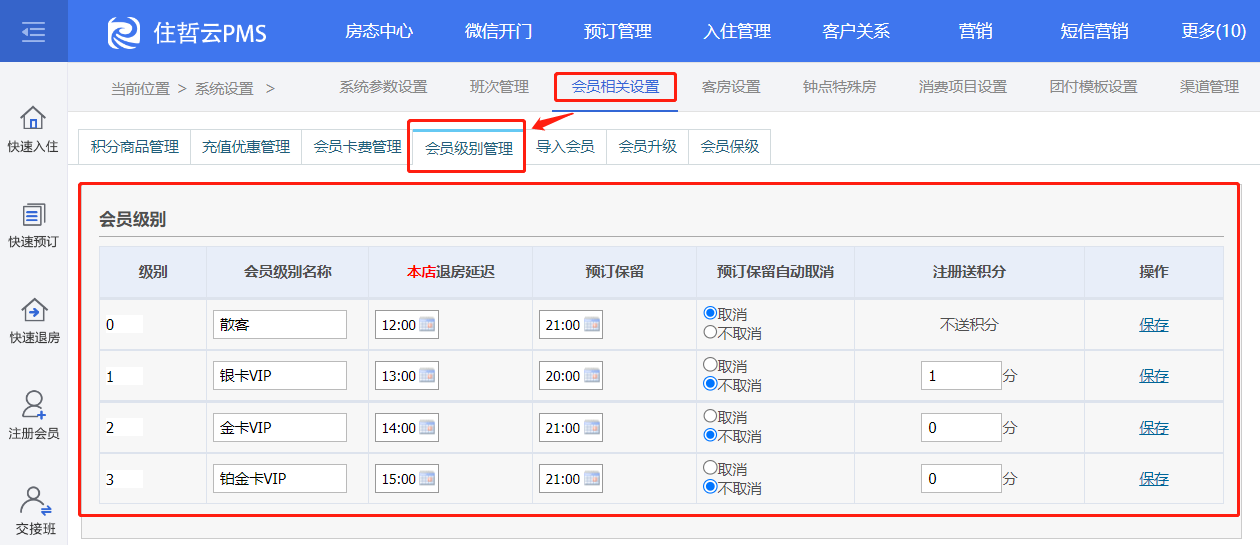Screen dimensions: 1260x545
Task: Click the 金卡VIP level name field
Action: click(279, 428)
